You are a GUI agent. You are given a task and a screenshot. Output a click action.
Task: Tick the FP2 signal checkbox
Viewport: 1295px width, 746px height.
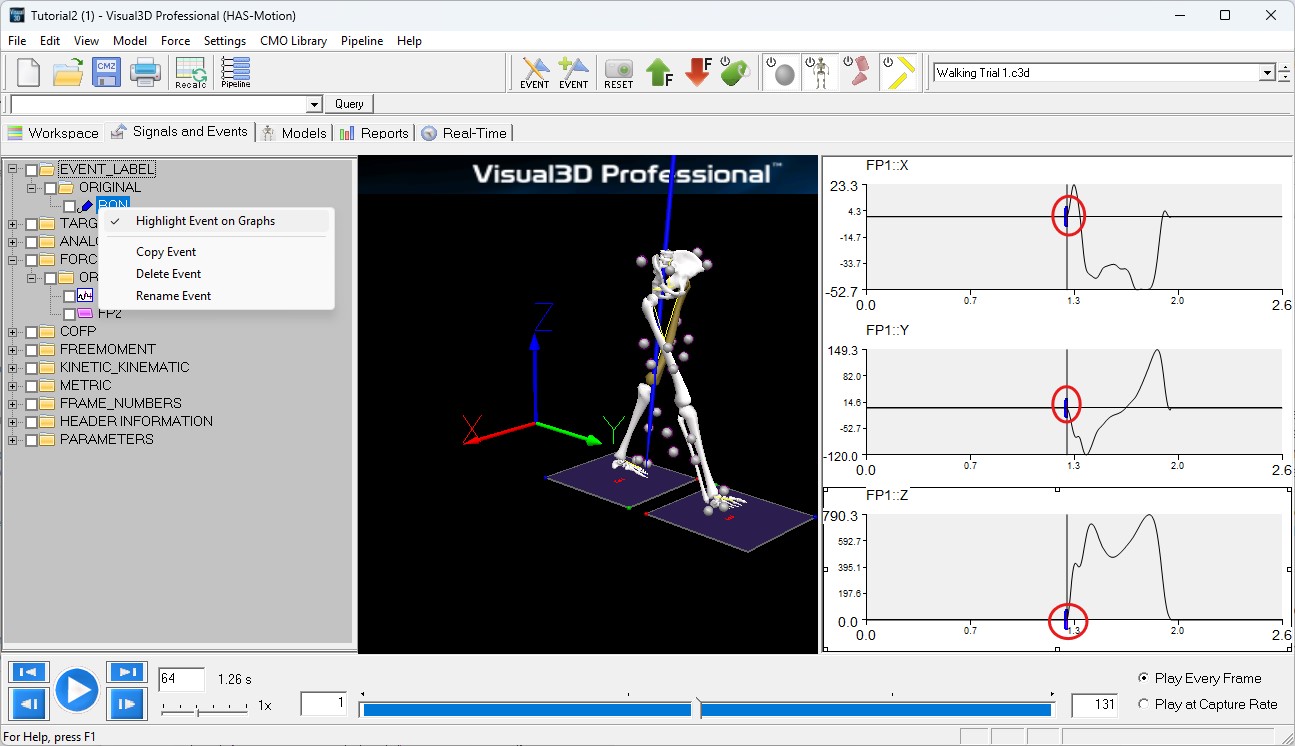pyautogui.click(x=70, y=314)
